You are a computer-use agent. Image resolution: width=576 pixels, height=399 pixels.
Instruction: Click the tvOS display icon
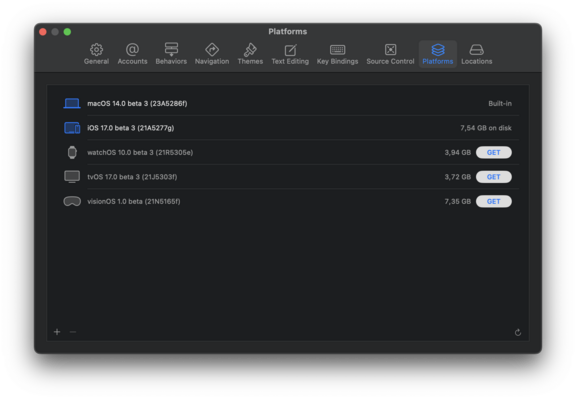pos(72,177)
